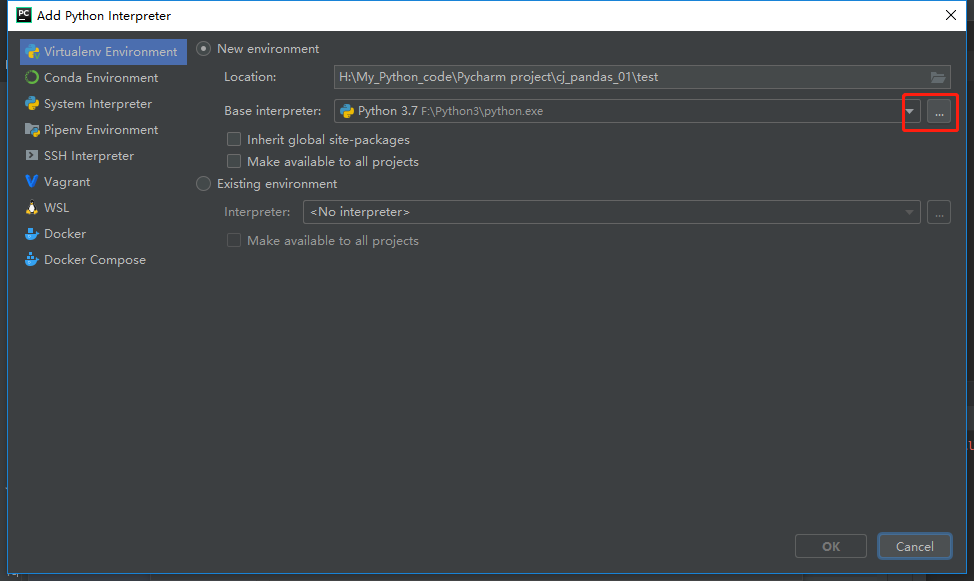
Task: Select the Existing environment radio button
Action: tap(203, 183)
